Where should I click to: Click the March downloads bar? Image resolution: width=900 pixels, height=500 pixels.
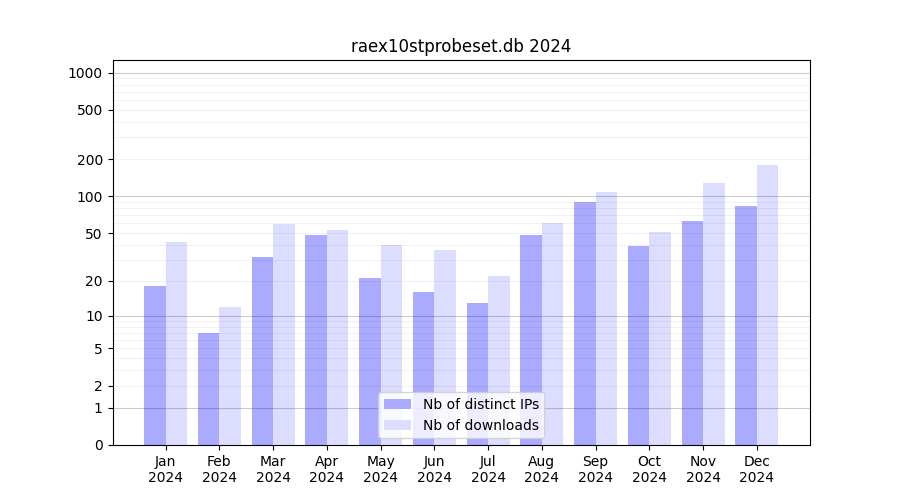(284, 334)
